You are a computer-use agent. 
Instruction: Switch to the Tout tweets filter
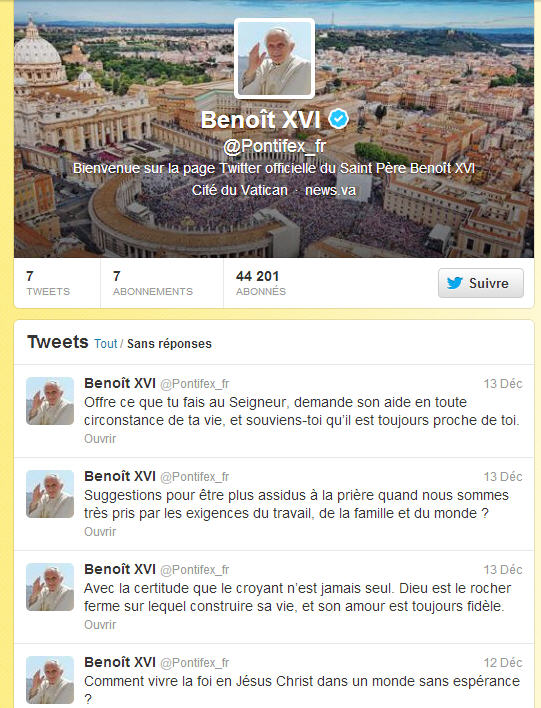pyautogui.click(x=106, y=344)
